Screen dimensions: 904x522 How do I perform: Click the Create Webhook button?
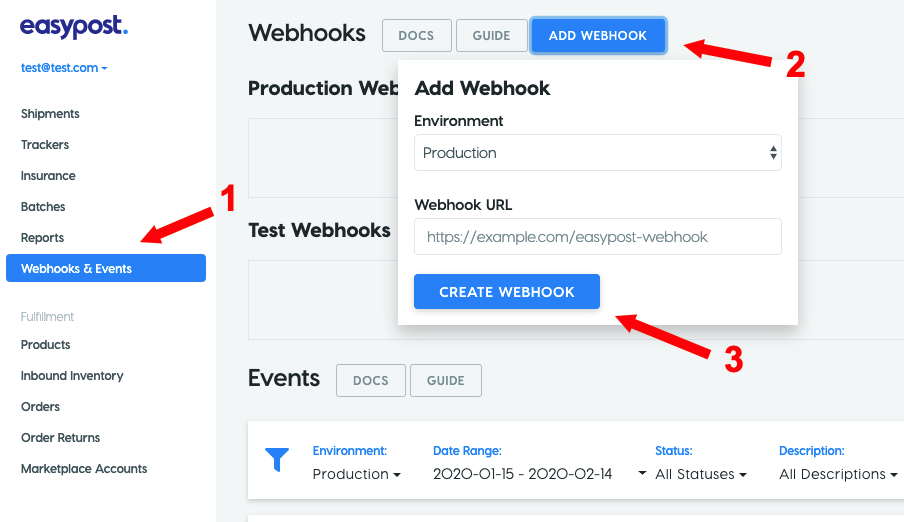(x=507, y=292)
